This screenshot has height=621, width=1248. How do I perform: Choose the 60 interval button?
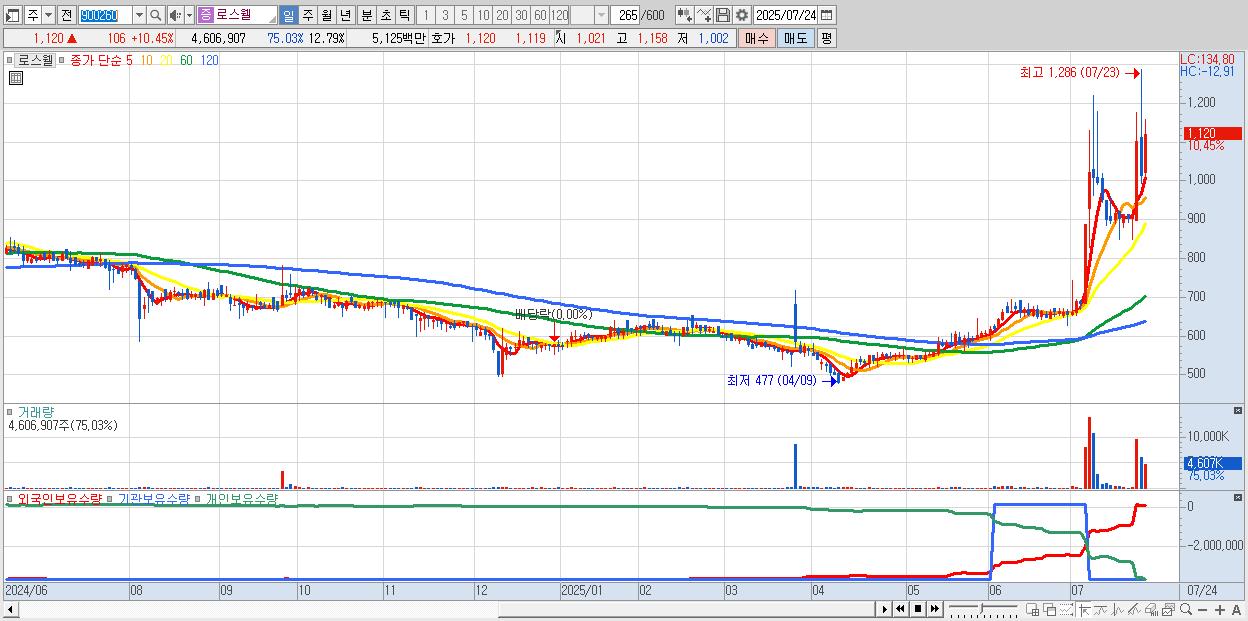click(540, 15)
